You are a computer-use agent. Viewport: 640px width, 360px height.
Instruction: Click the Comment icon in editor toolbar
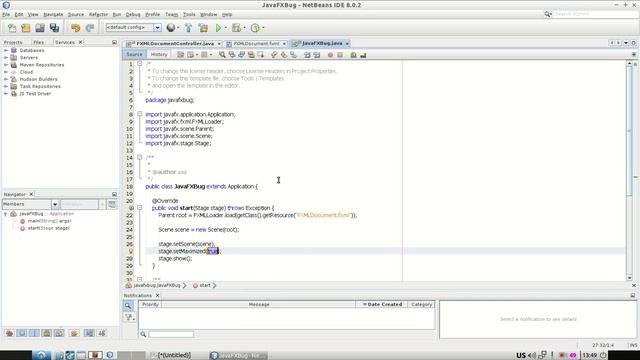click(353, 55)
